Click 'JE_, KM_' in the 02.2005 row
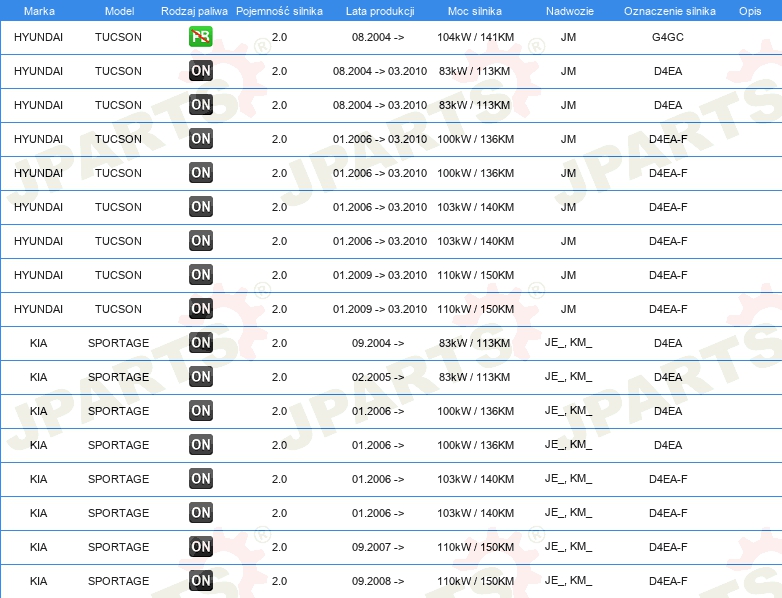The width and height of the screenshot is (782, 598). [x=568, y=377]
